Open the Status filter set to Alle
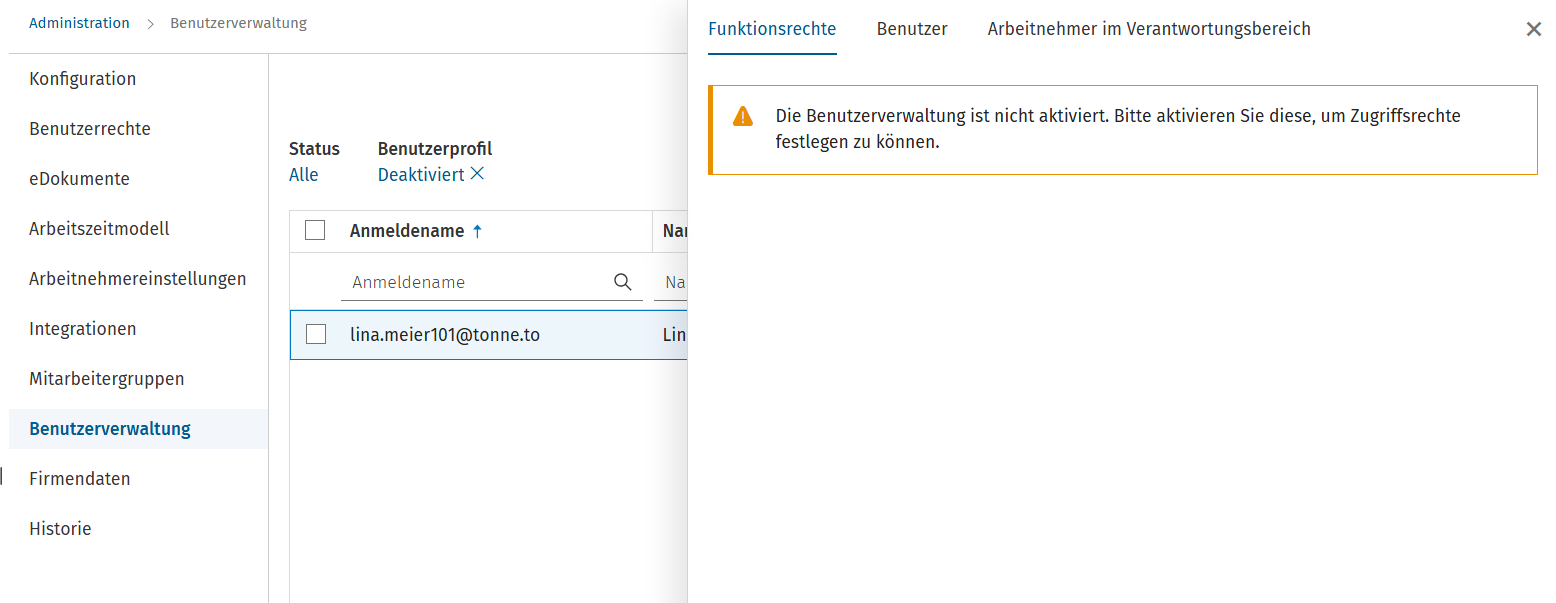Viewport: 1556px width, 603px height. 303,174
